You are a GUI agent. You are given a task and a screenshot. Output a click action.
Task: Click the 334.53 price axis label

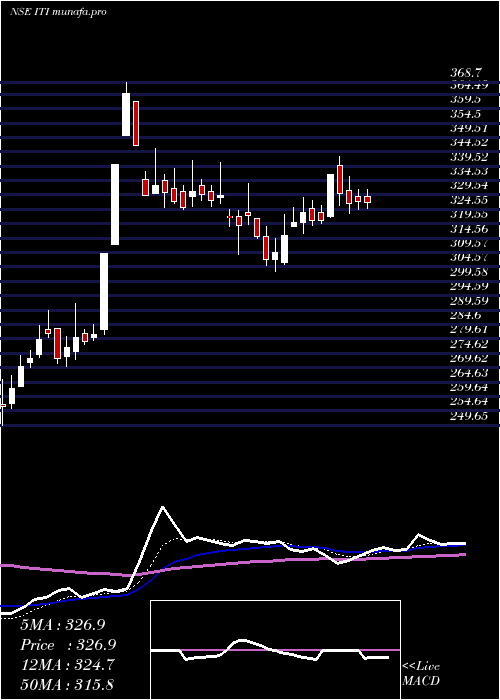point(468,171)
